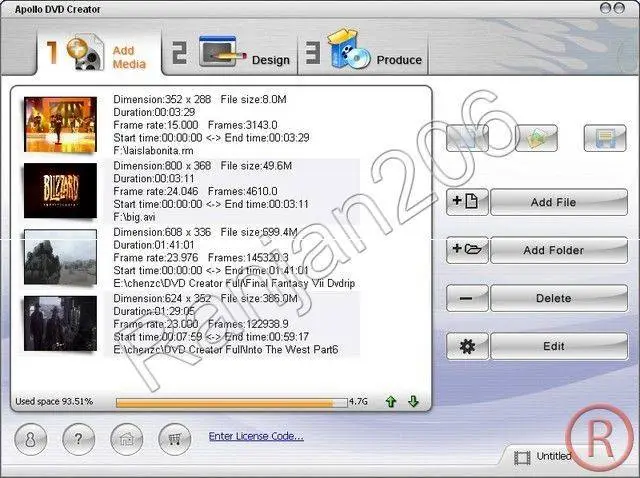Click the left round window control button

[x=605, y=8]
